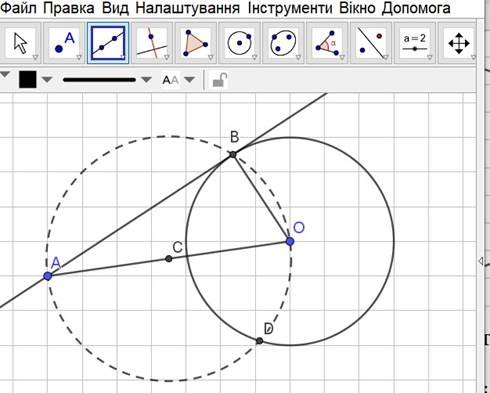The height and width of the screenshot is (393, 490).
Task: Select the Ellipse conic tool
Action: click(283, 43)
